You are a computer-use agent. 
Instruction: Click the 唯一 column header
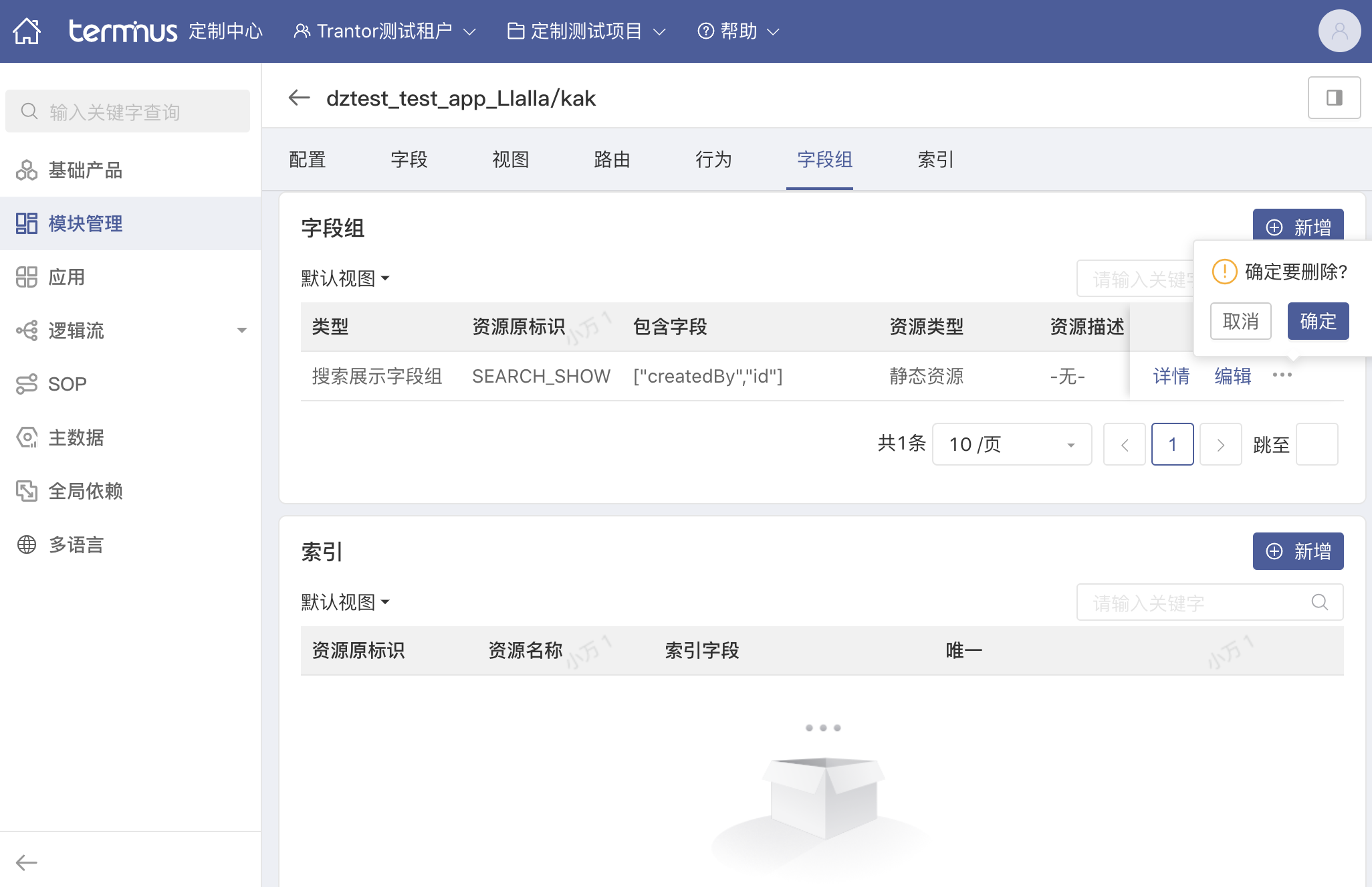(x=964, y=650)
